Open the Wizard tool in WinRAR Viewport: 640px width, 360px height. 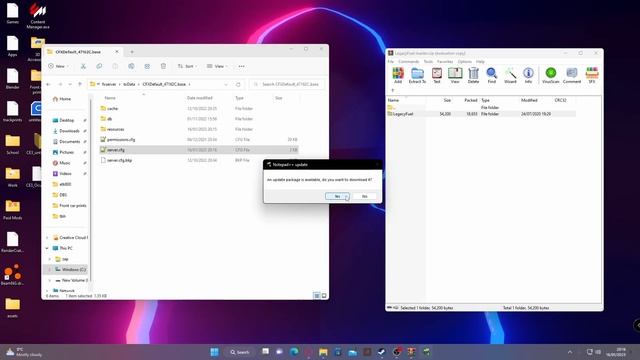510,76
